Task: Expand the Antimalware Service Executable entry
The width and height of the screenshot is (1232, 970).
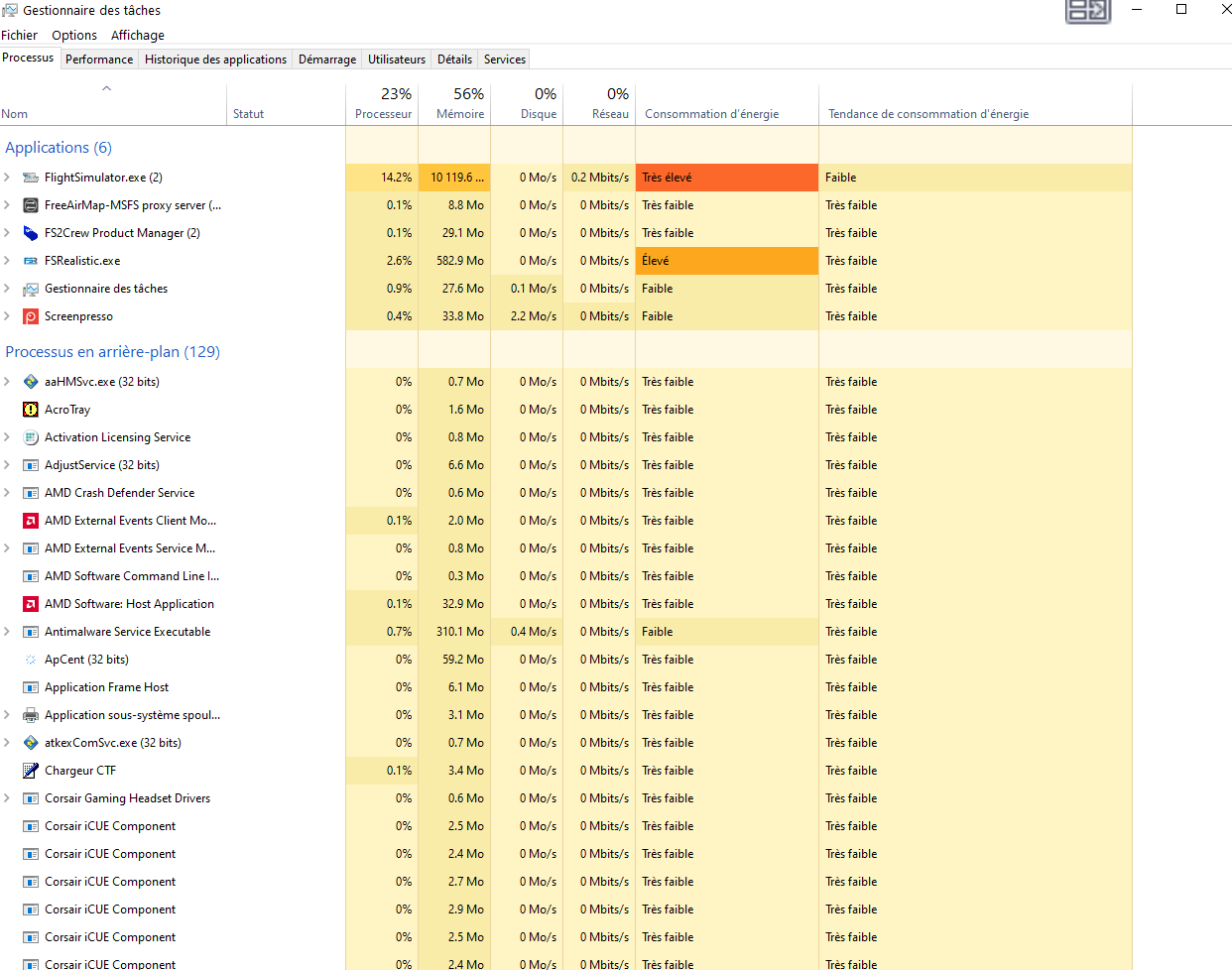Action: pos(7,632)
